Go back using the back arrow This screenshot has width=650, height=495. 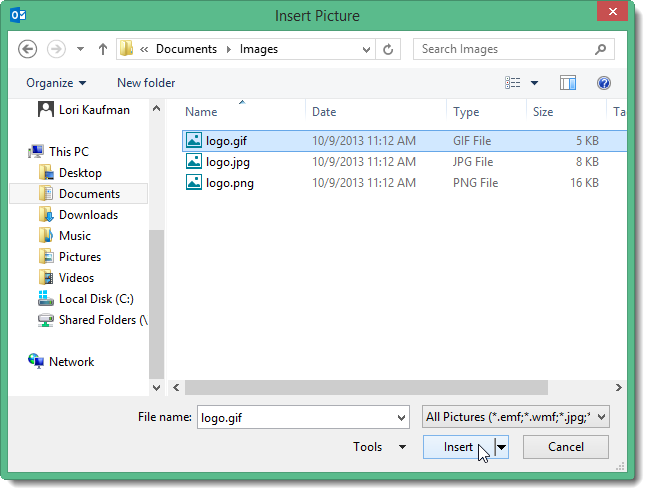(27, 49)
